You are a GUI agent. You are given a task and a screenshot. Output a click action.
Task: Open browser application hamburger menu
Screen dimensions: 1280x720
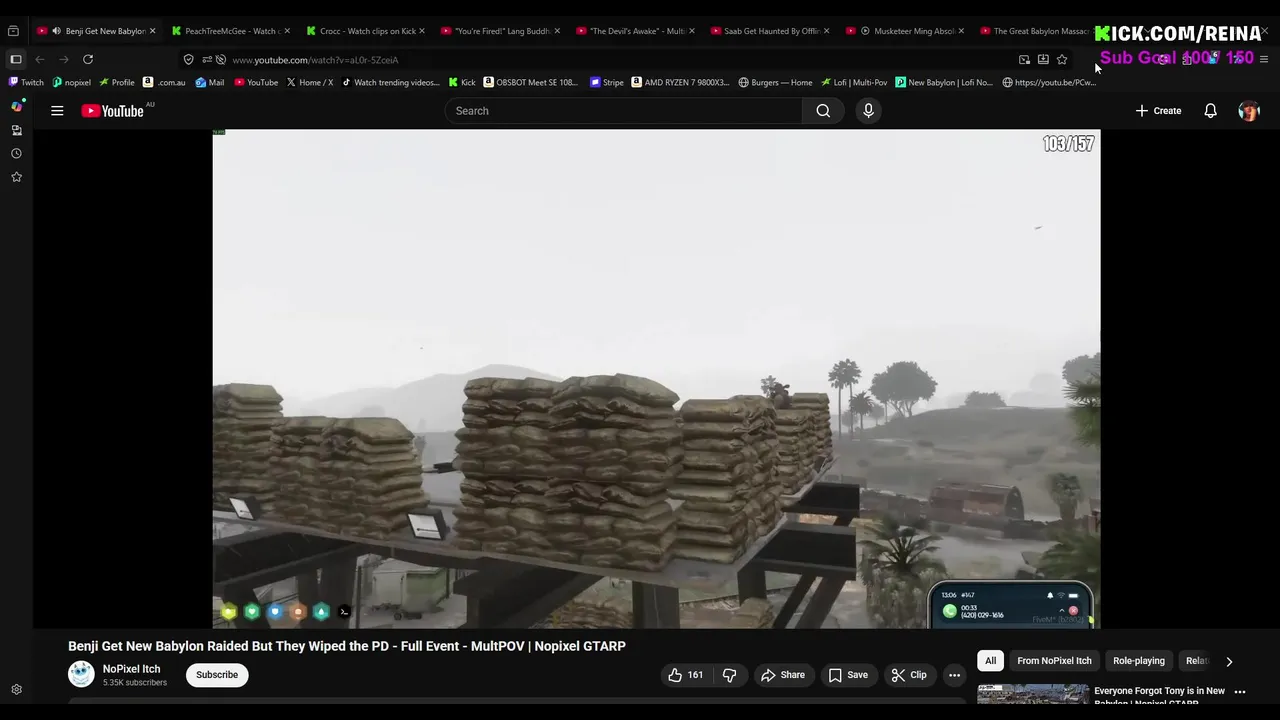(1264, 60)
